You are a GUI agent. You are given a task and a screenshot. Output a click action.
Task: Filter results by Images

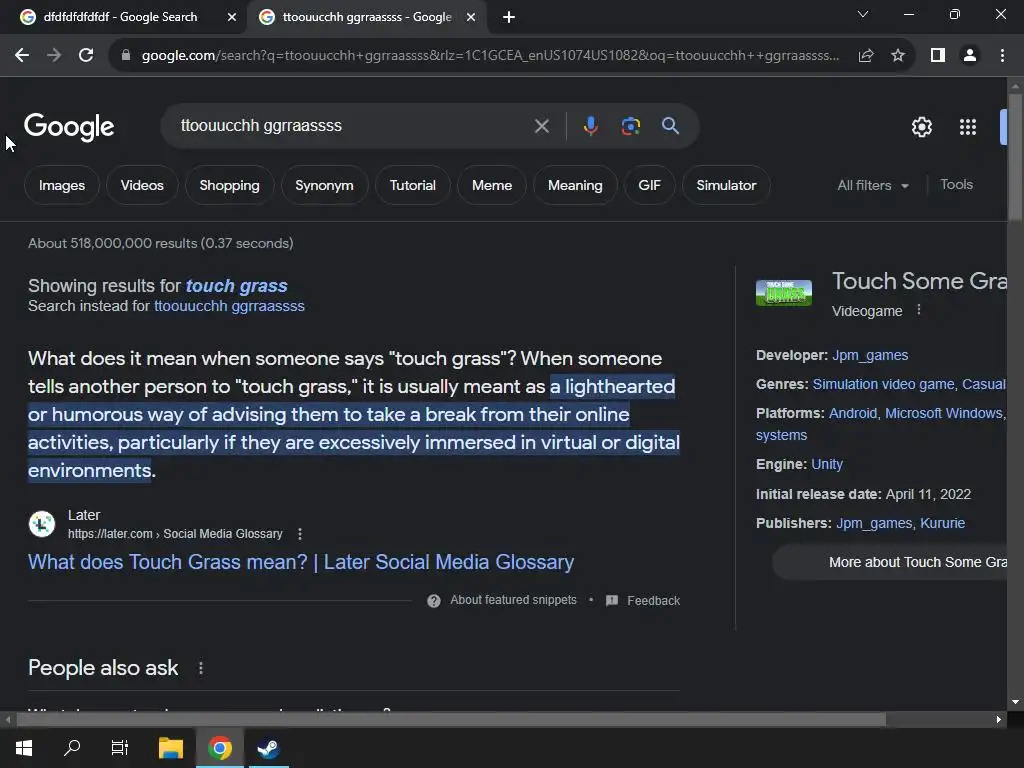click(x=61, y=185)
